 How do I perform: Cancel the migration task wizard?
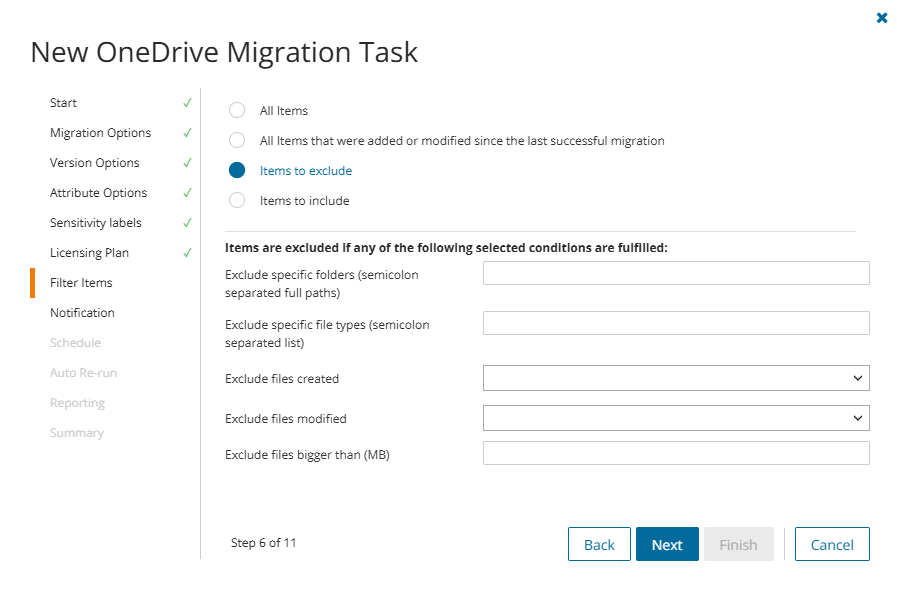(x=832, y=544)
